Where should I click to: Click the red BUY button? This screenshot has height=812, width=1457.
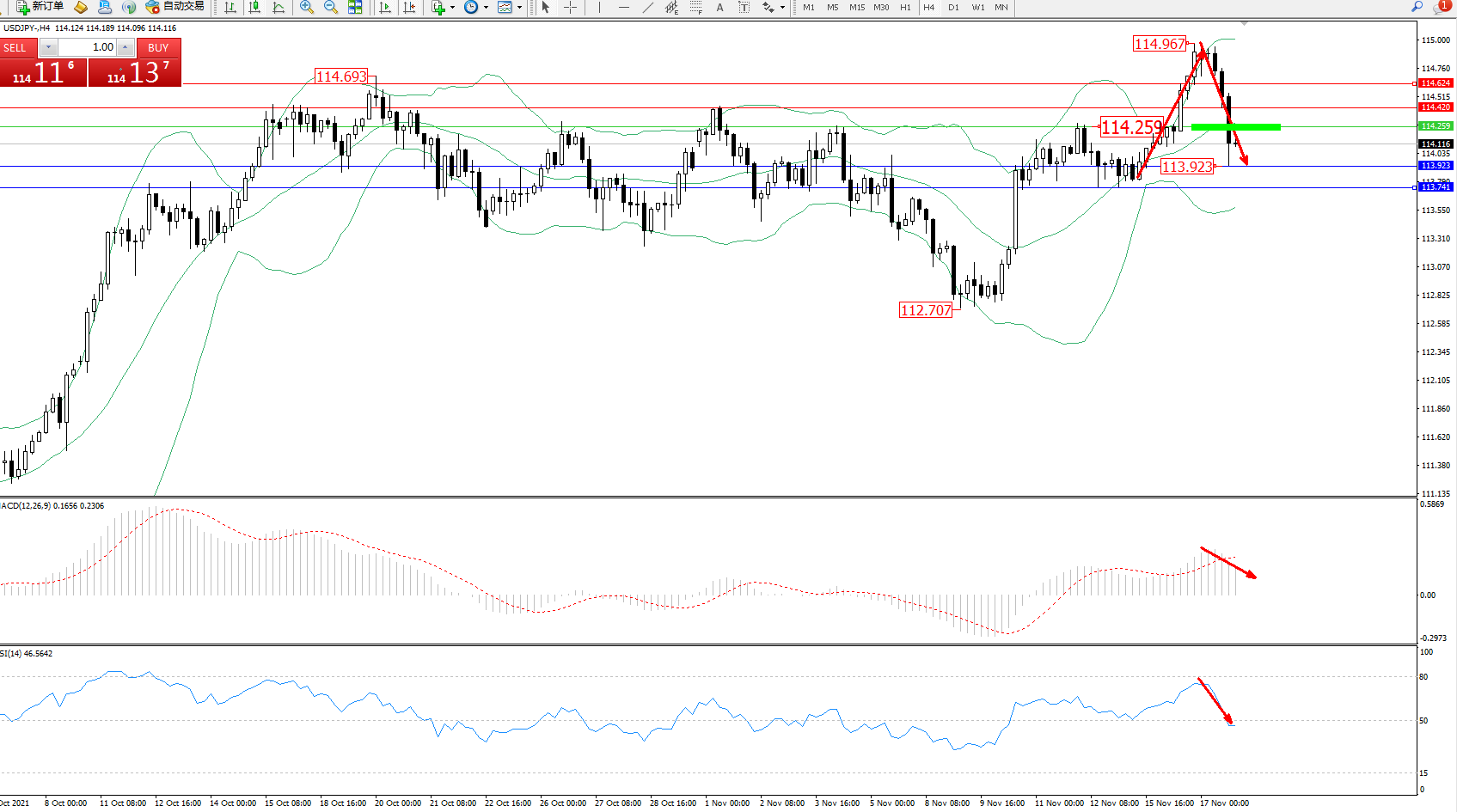(158, 47)
